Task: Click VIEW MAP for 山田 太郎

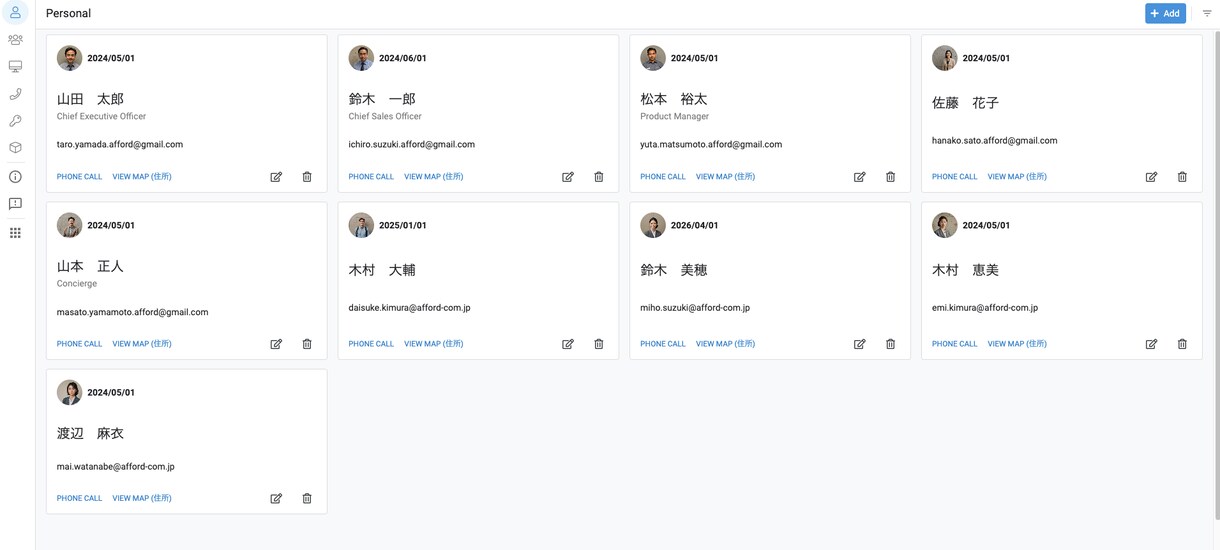Action: pyautogui.click(x=142, y=177)
